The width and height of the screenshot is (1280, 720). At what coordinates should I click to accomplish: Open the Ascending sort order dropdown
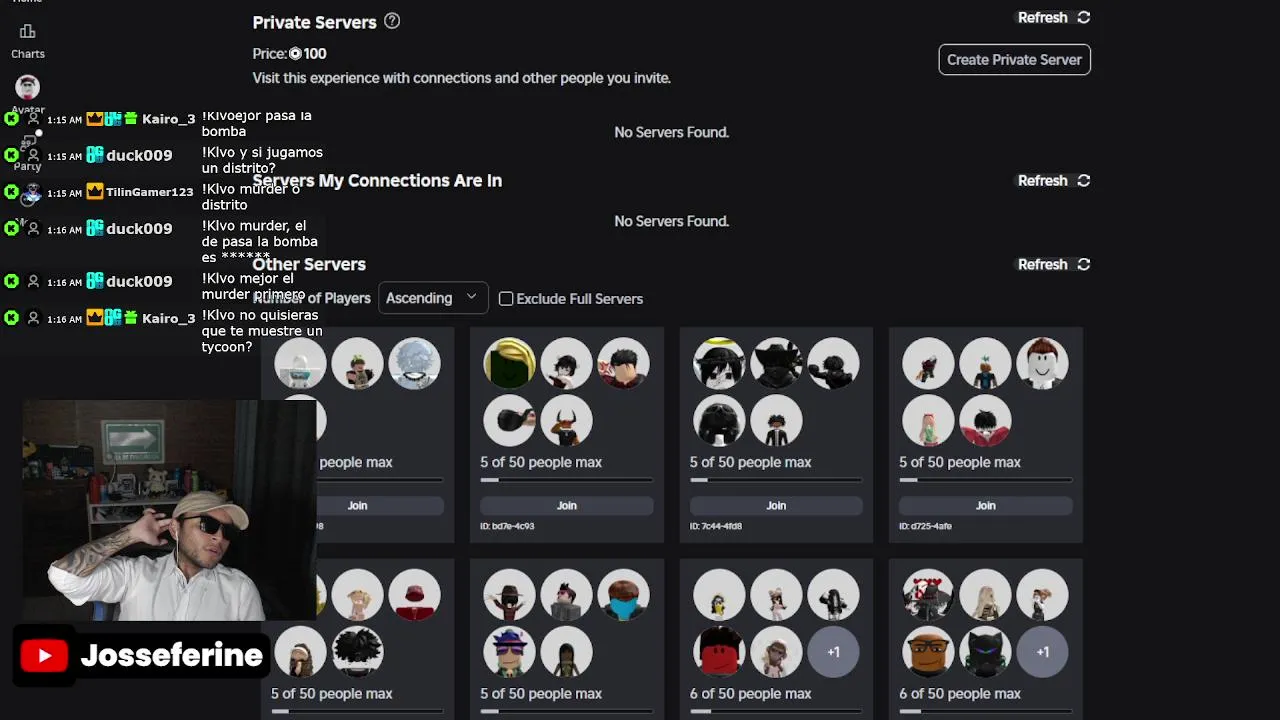tap(432, 298)
